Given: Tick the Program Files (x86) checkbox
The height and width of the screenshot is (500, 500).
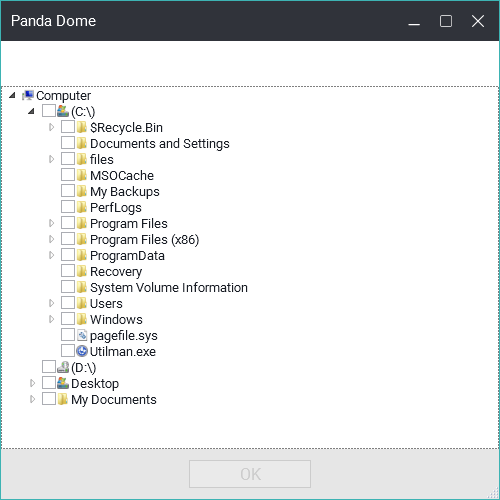Looking at the screenshot, I should [68, 239].
